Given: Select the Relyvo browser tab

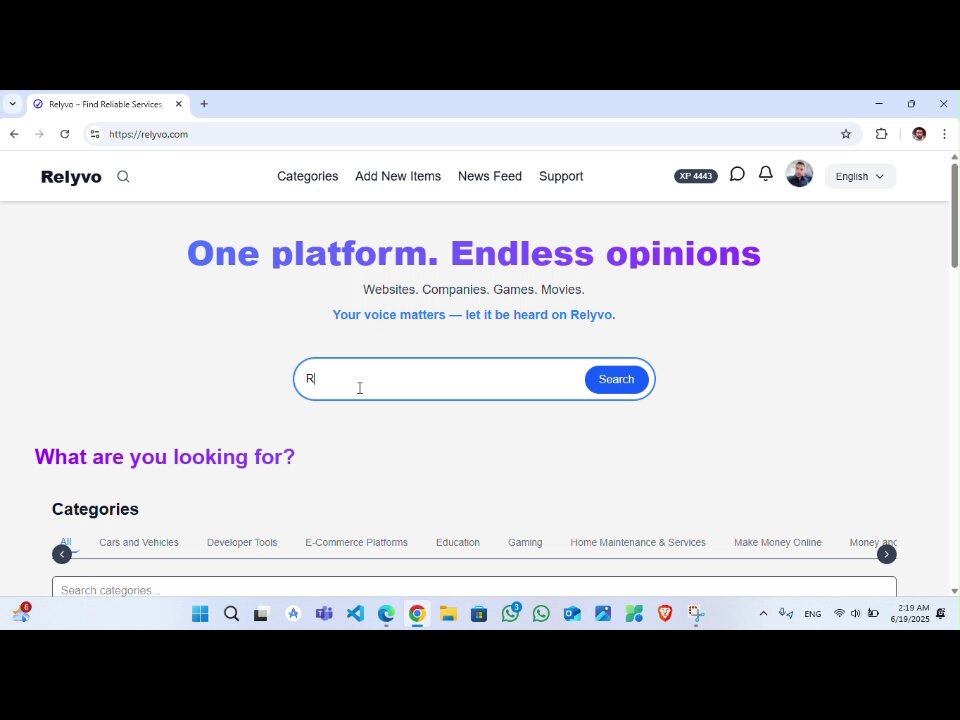Looking at the screenshot, I should (x=108, y=104).
